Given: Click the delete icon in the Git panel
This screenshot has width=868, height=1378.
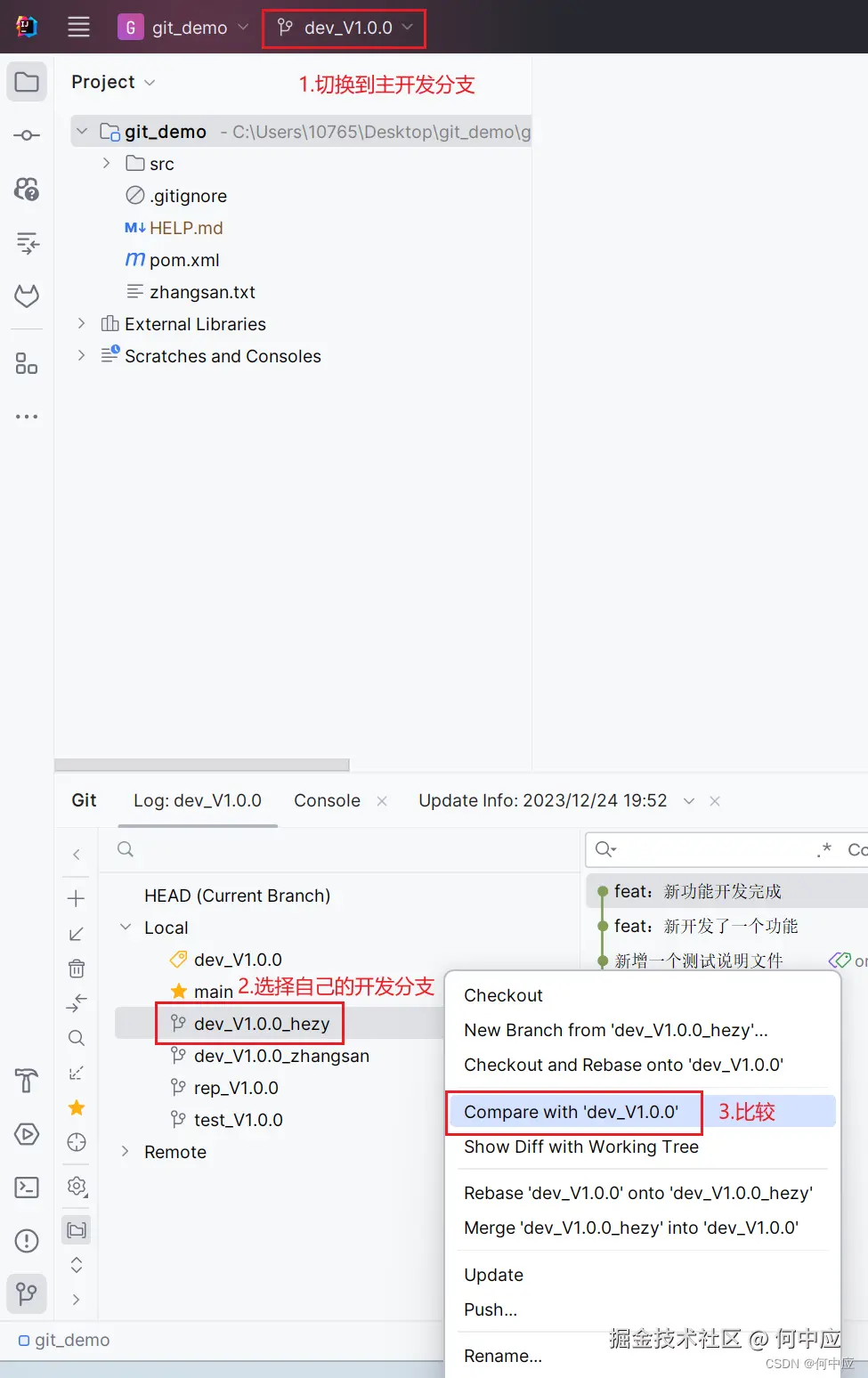Looking at the screenshot, I should pos(76,968).
